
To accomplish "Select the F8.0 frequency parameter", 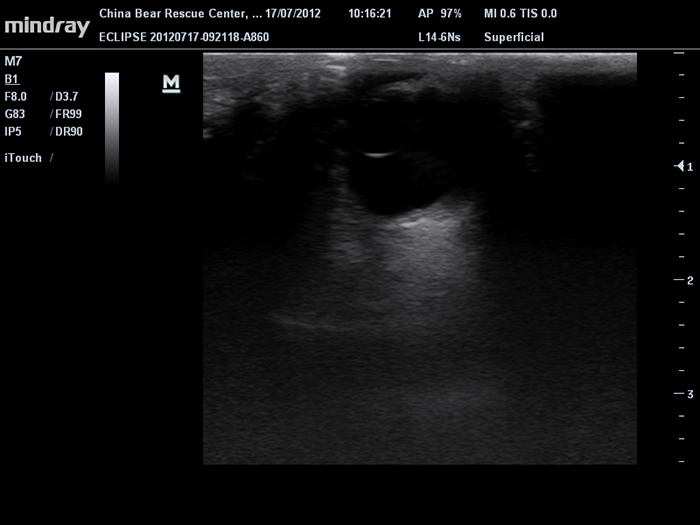I will (x=18, y=96).
